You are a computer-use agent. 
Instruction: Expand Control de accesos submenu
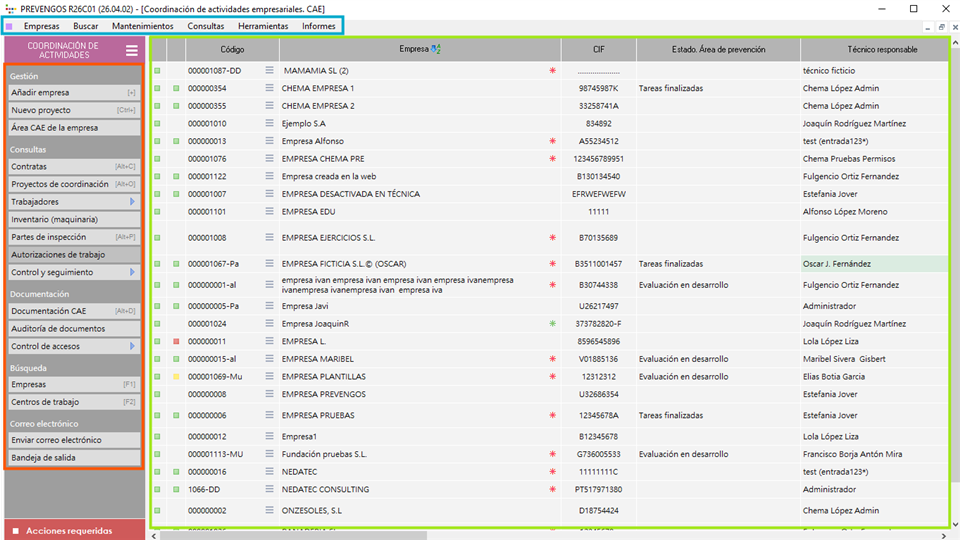[x=132, y=346]
